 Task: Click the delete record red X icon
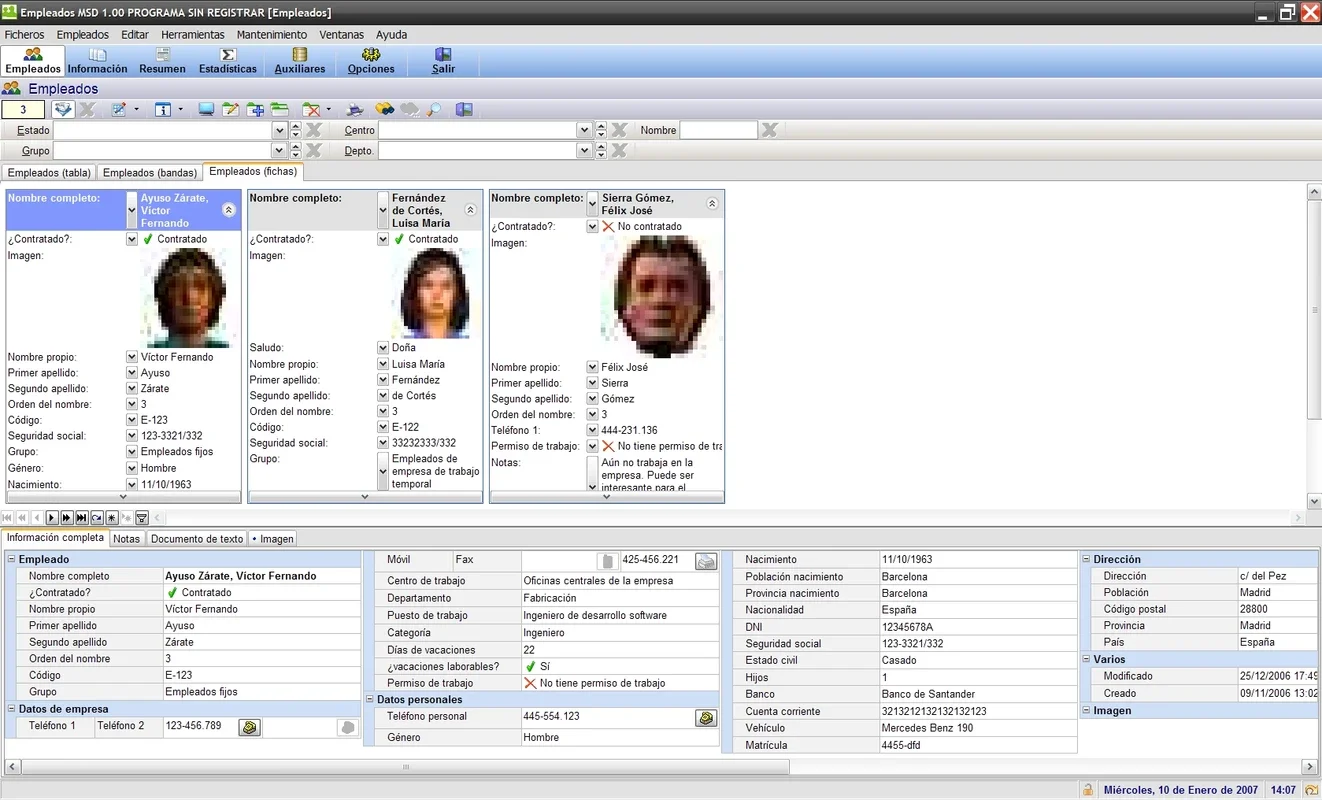311,110
